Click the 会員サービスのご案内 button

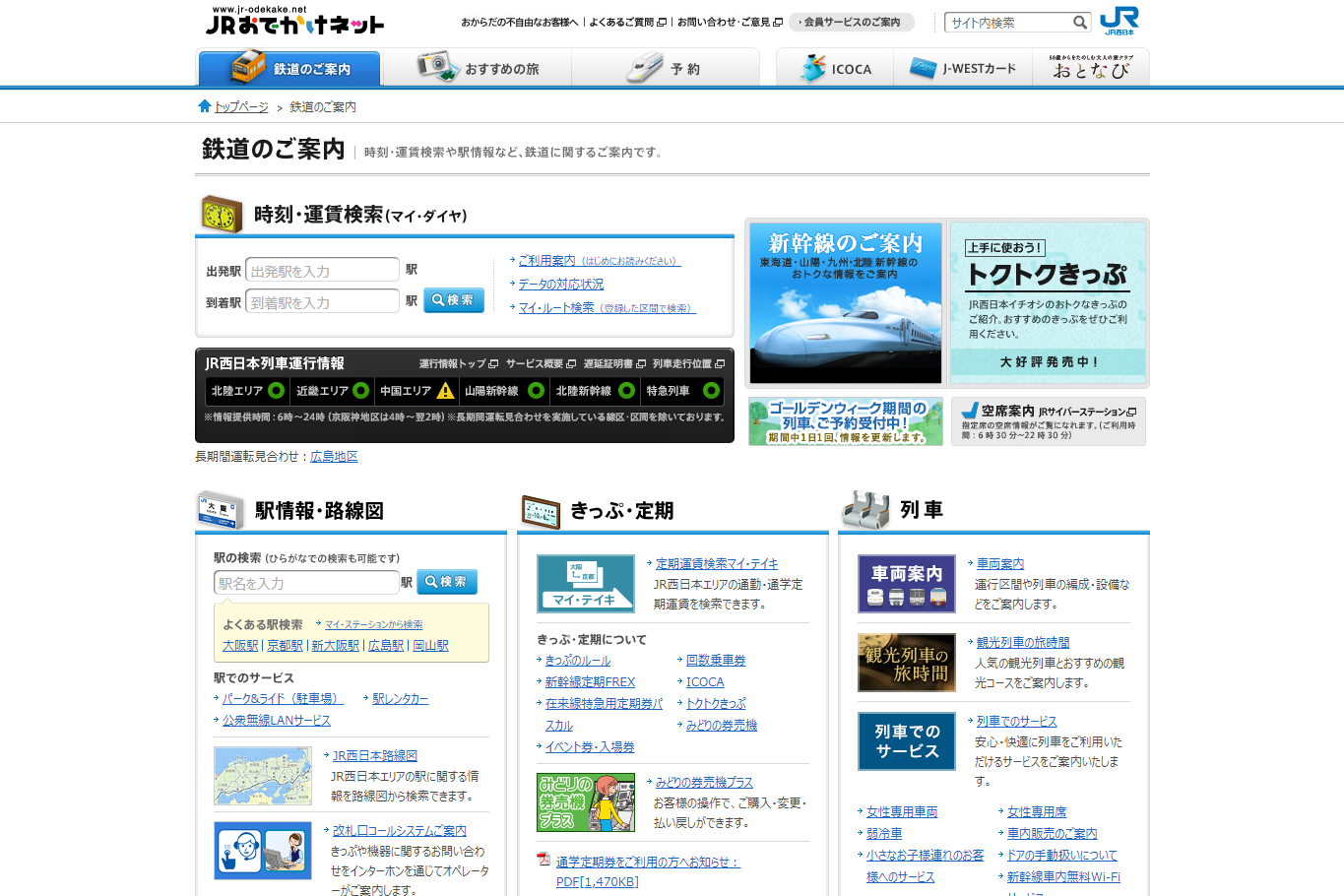point(852,22)
